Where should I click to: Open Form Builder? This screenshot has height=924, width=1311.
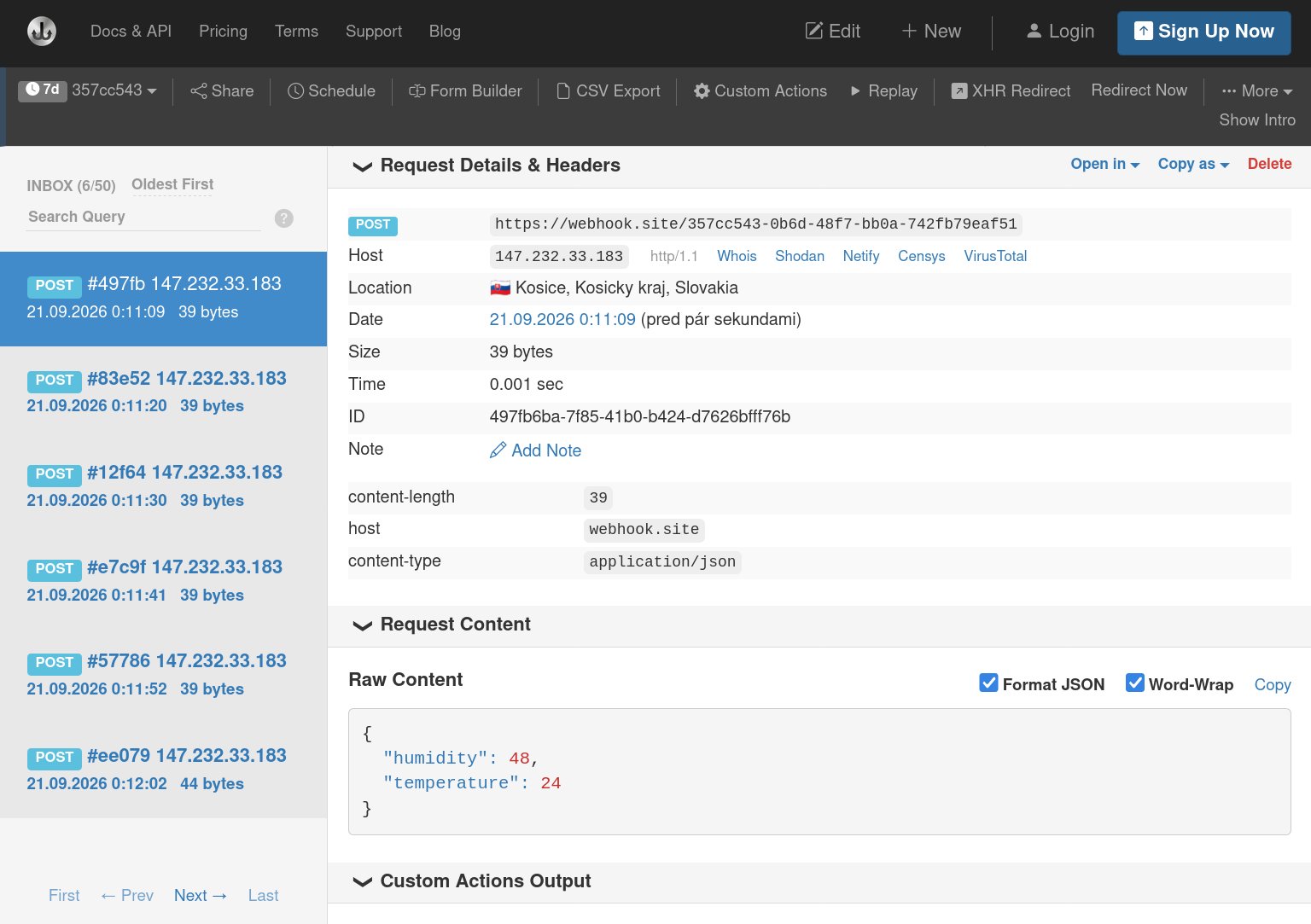point(465,90)
